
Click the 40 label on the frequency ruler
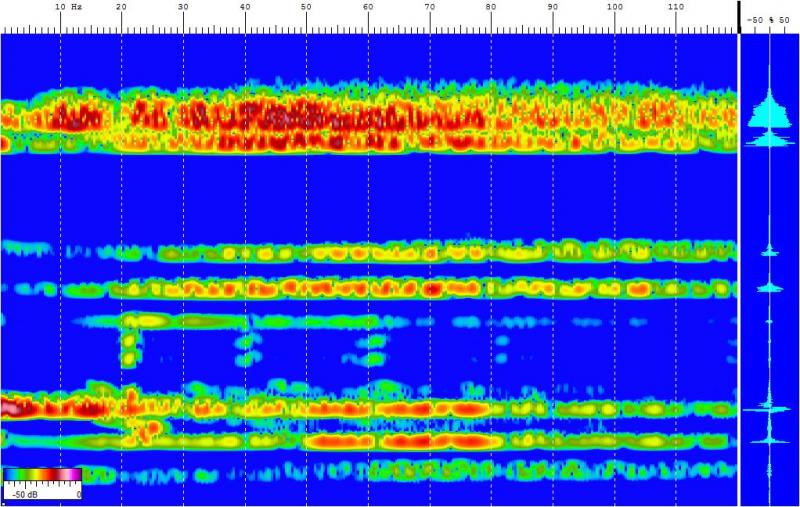click(x=245, y=7)
